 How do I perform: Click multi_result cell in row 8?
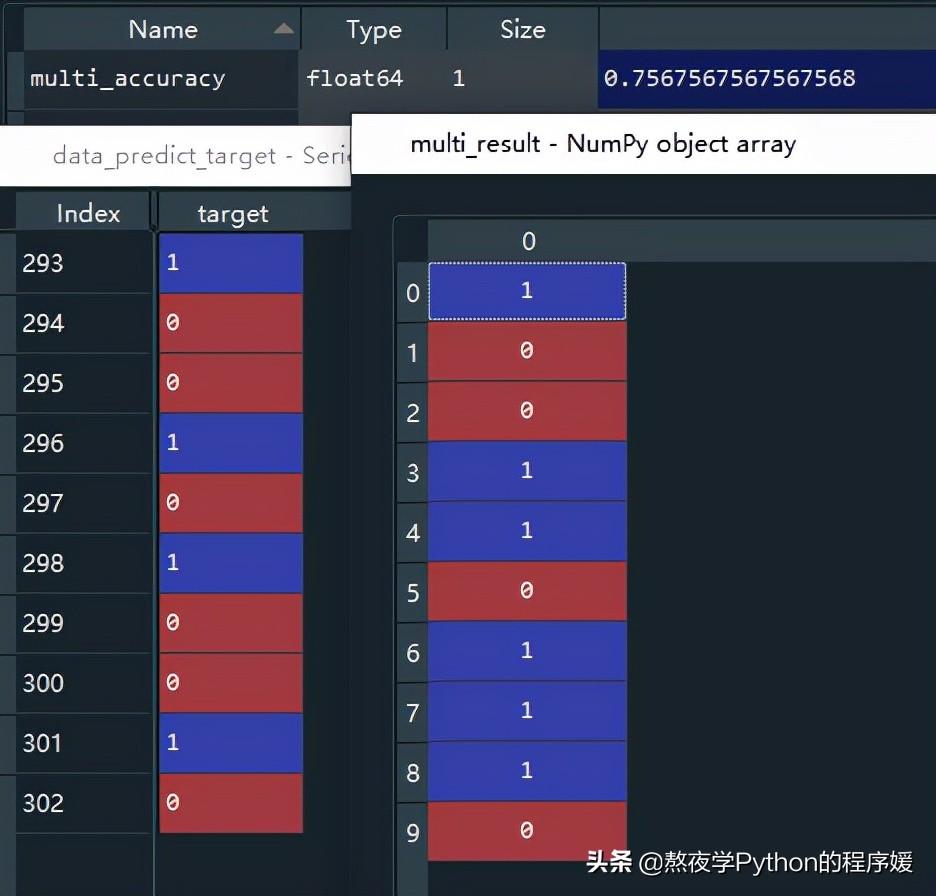tap(528, 771)
